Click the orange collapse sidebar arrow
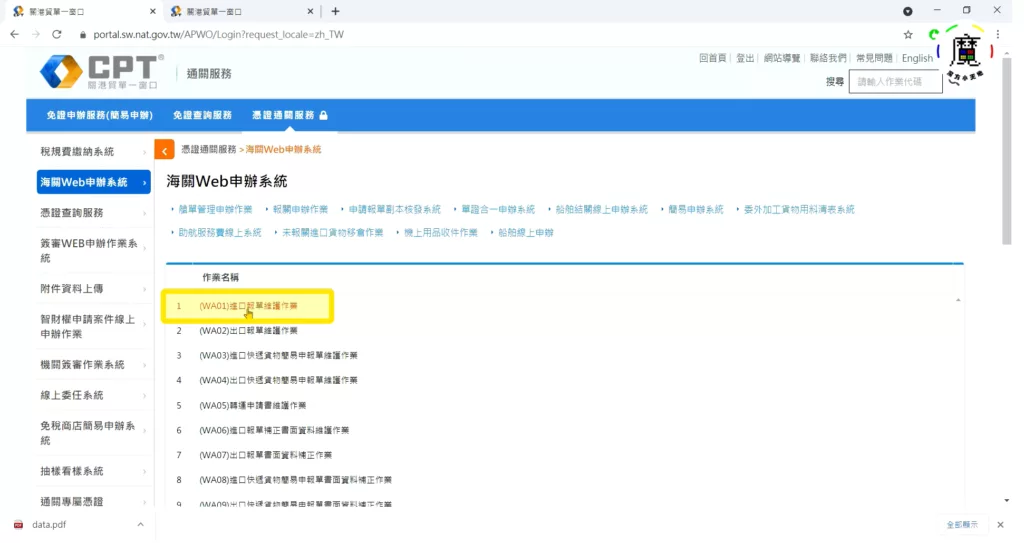Image resolution: width=1024 pixels, height=543 pixels. (x=165, y=150)
